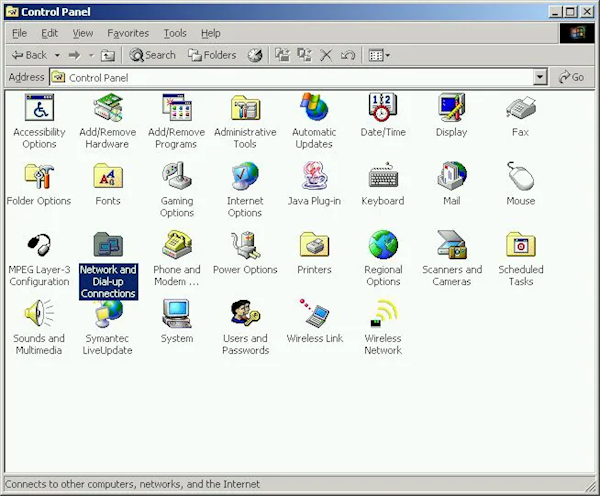
Task: Open the Favorites menu
Action: 128,33
